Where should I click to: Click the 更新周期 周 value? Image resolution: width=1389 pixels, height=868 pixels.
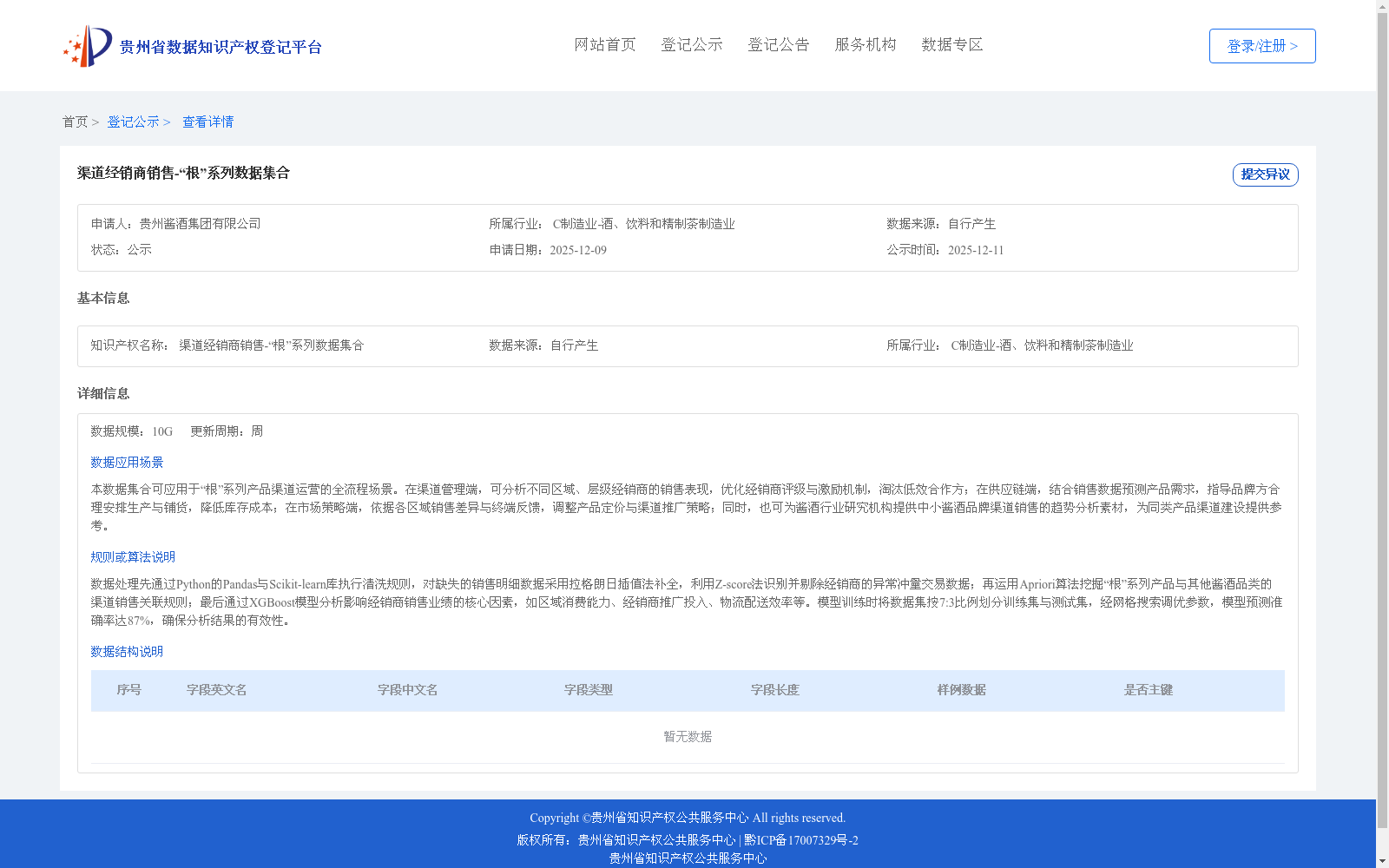[x=257, y=431]
